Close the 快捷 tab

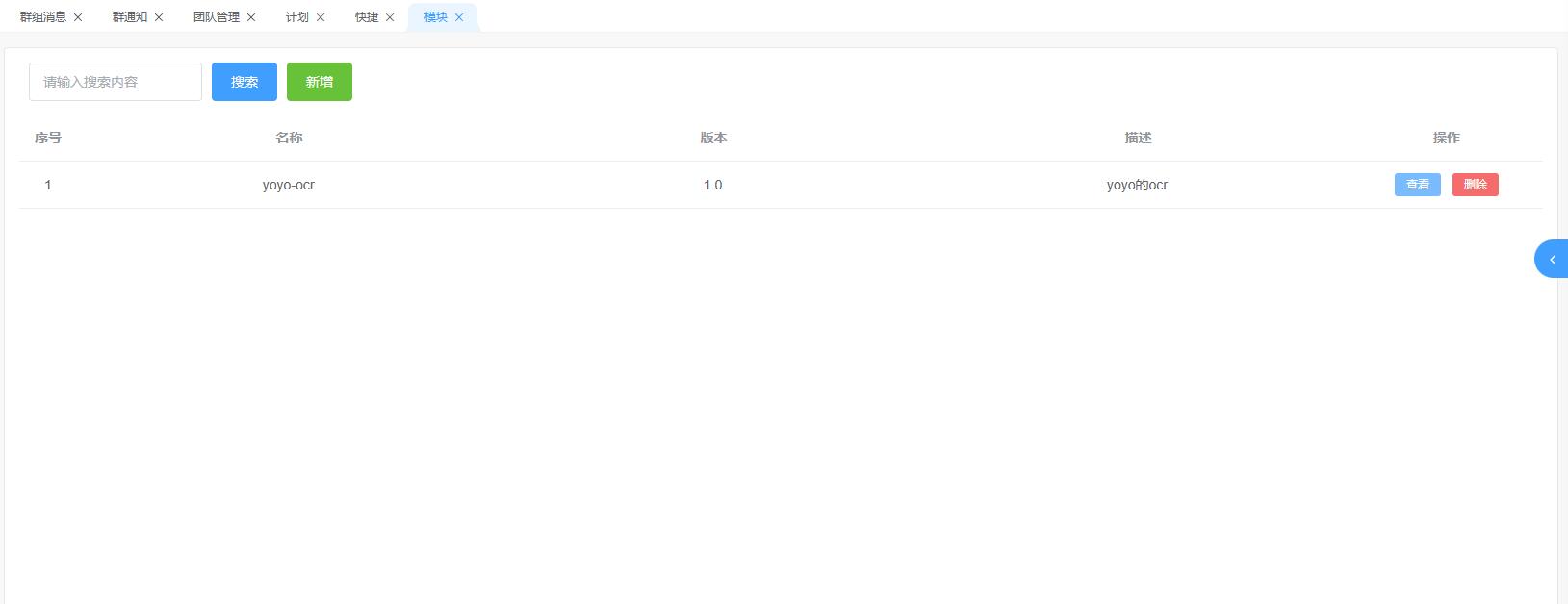pos(390,17)
